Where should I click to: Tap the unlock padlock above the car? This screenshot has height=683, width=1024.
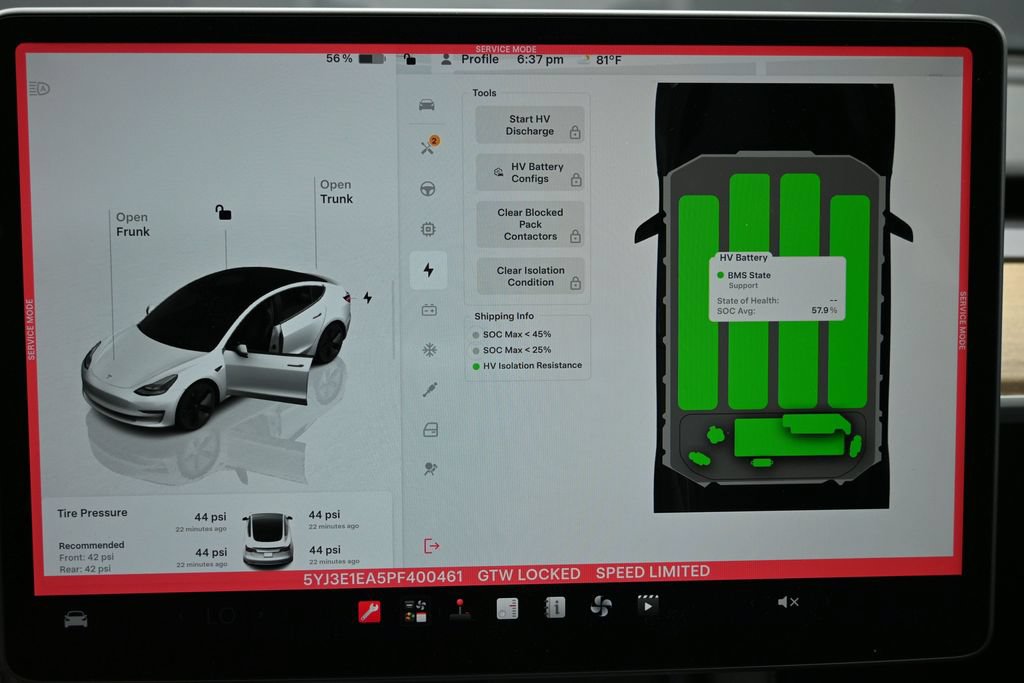point(223,212)
